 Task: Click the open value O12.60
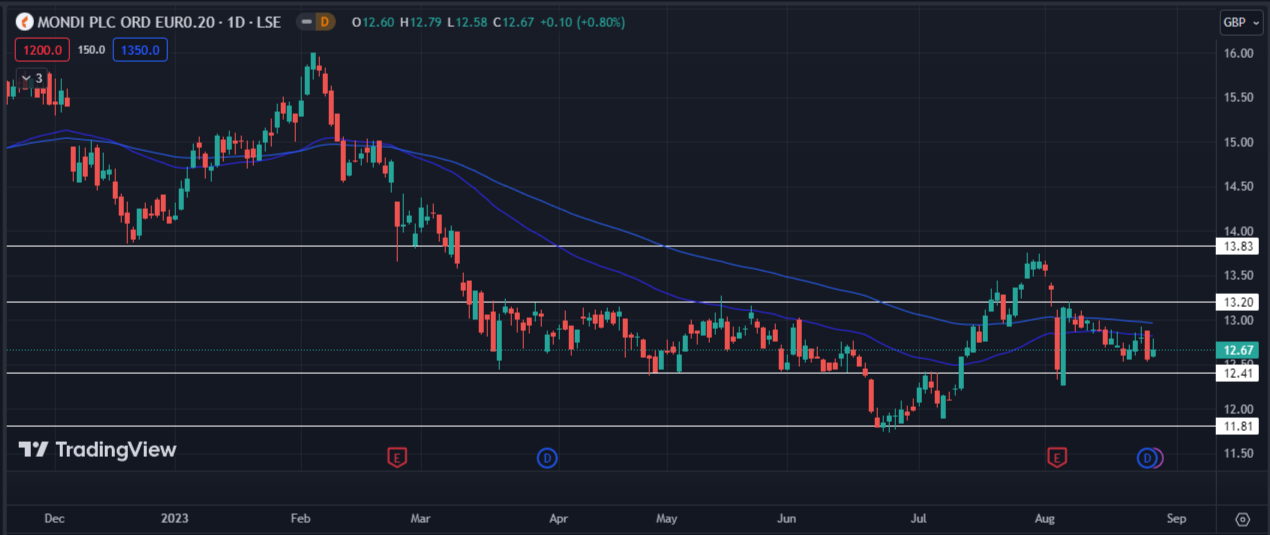[375, 21]
